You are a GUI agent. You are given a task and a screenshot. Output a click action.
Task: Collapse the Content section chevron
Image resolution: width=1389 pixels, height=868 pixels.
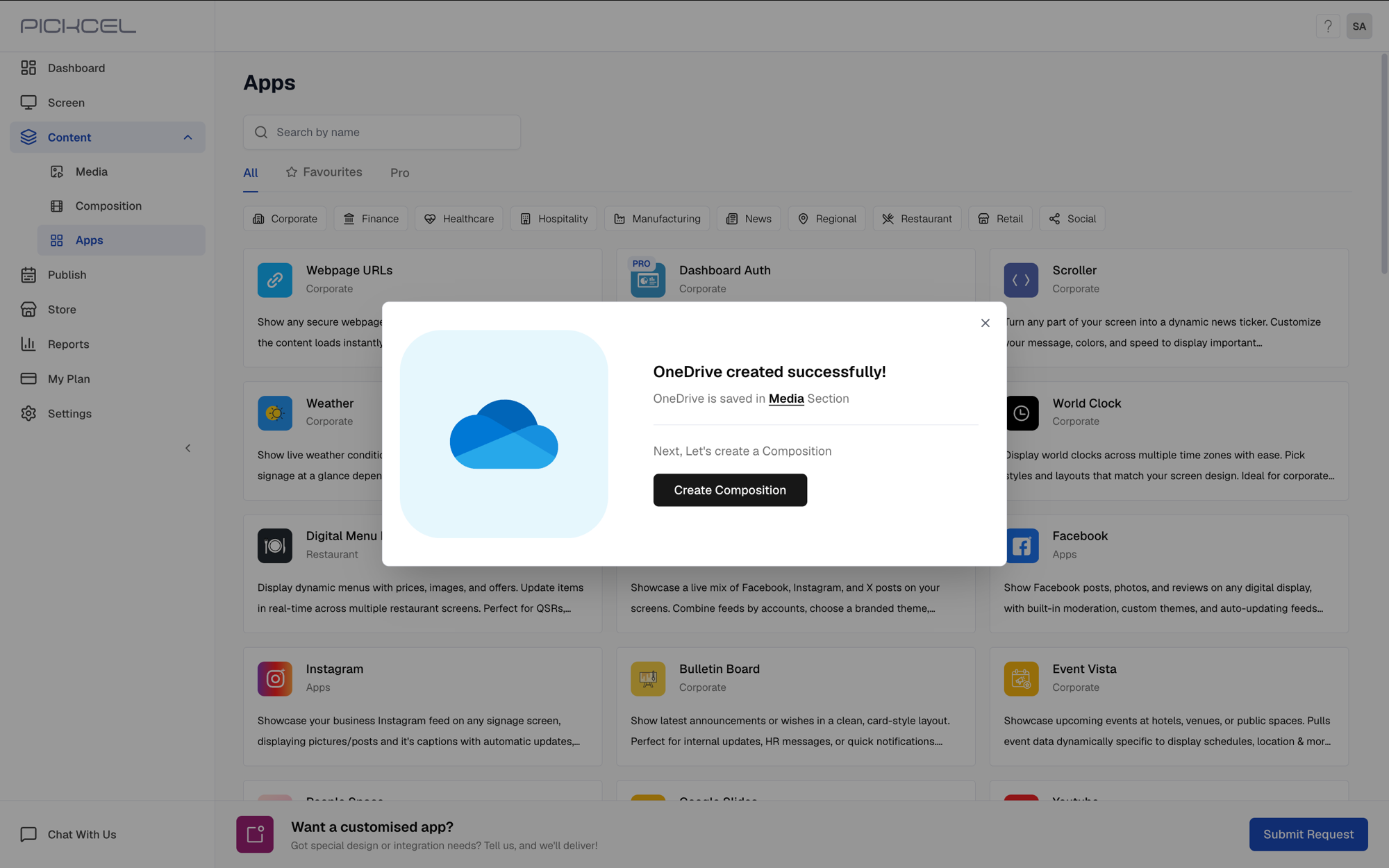(x=188, y=137)
